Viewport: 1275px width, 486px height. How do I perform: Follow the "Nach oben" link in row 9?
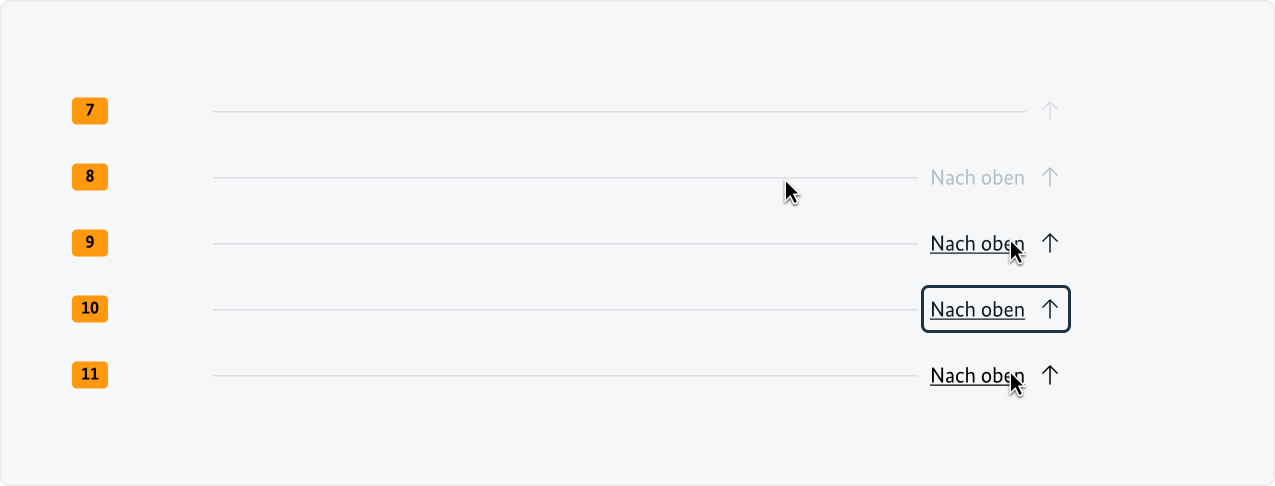[968, 244]
